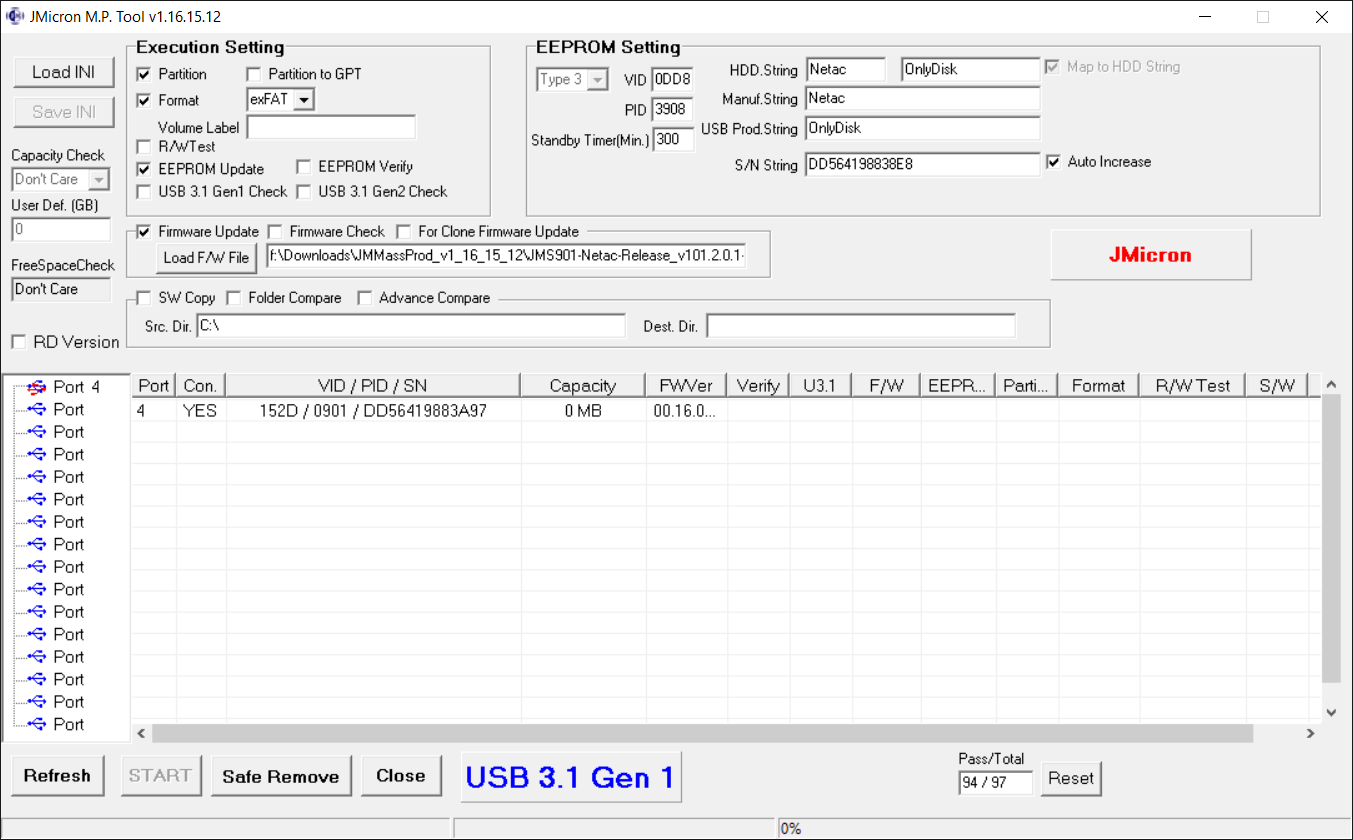1353x840 pixels.
Task: Click the U3.1 column header
Action: tap(820, 385)
